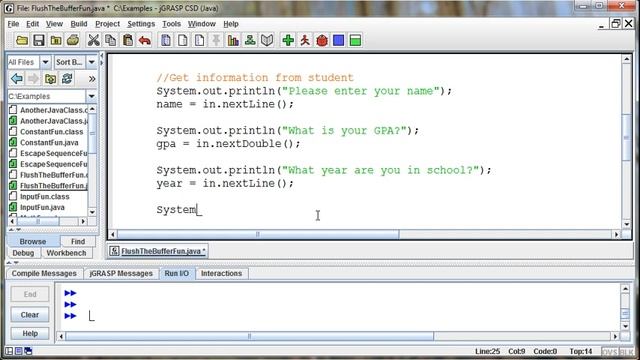Expand the C:\Examples path dropdown
This screenshot has width=640, height=360.
click(x=91, y=96)
